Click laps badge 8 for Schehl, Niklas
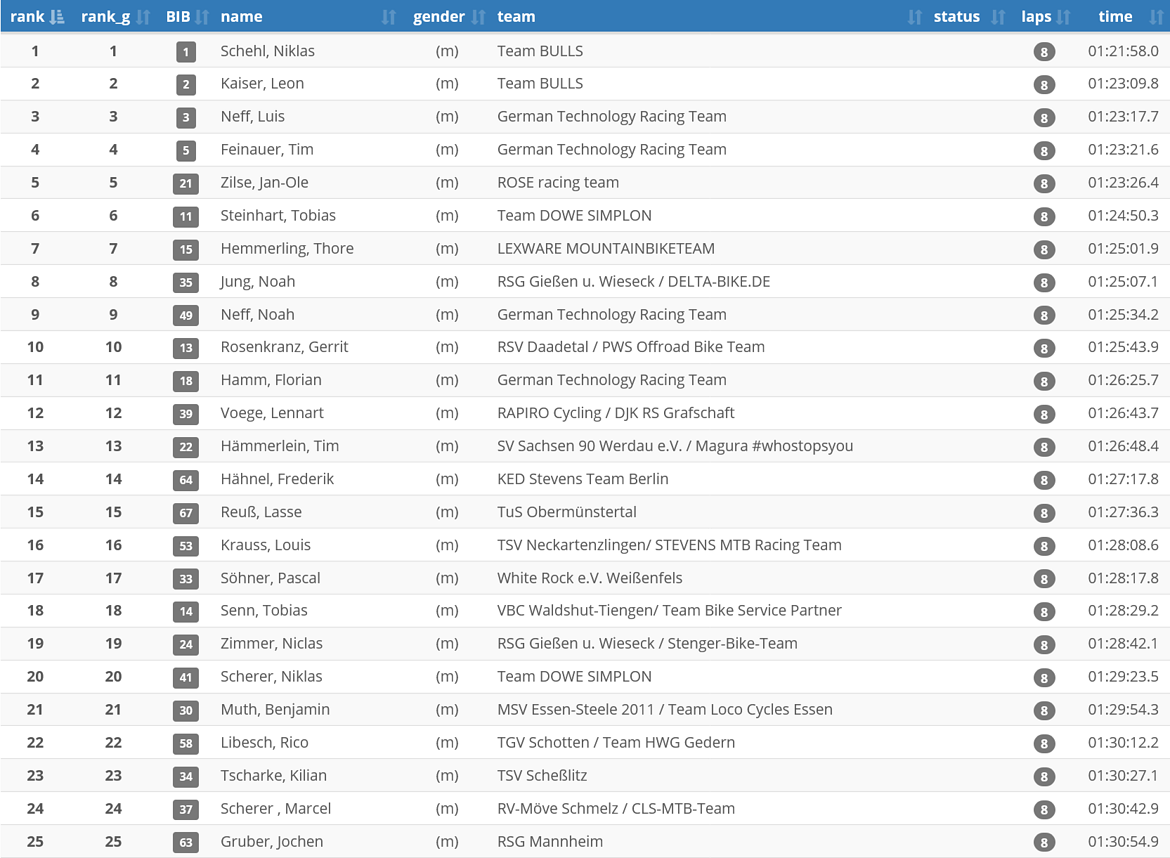This screenshot has width=1170, height=858. [x=1044, y=51]
